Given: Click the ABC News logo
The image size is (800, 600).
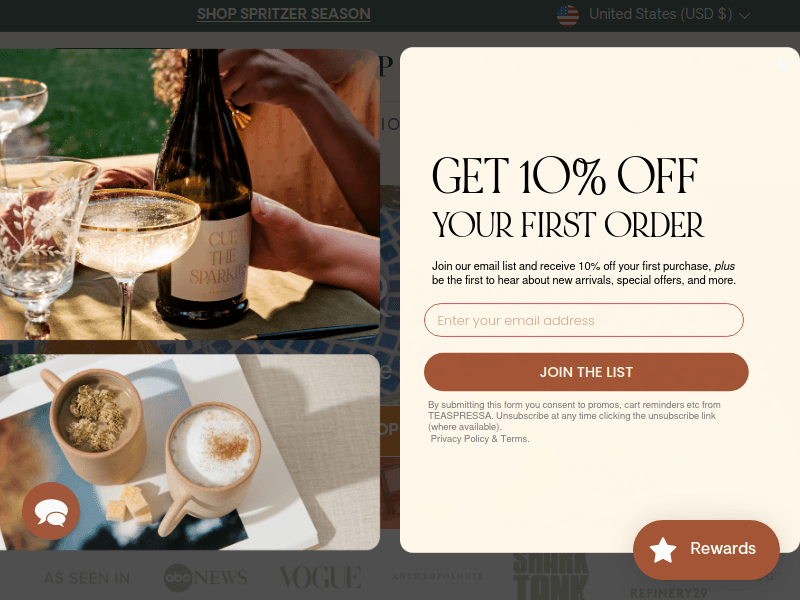Looking at the screenshot, I should click(x=205, y=578).
